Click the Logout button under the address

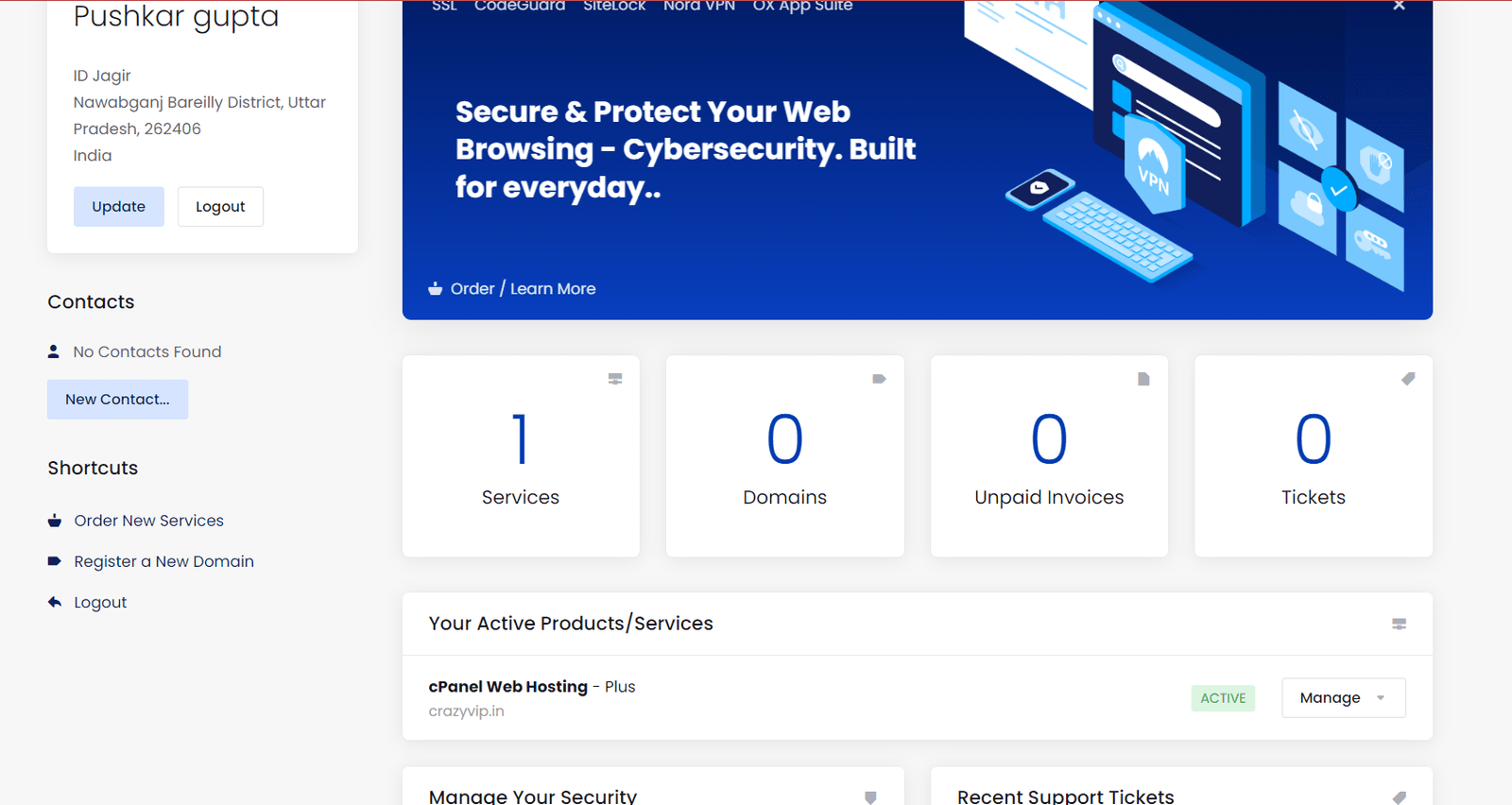coord(220,207)
